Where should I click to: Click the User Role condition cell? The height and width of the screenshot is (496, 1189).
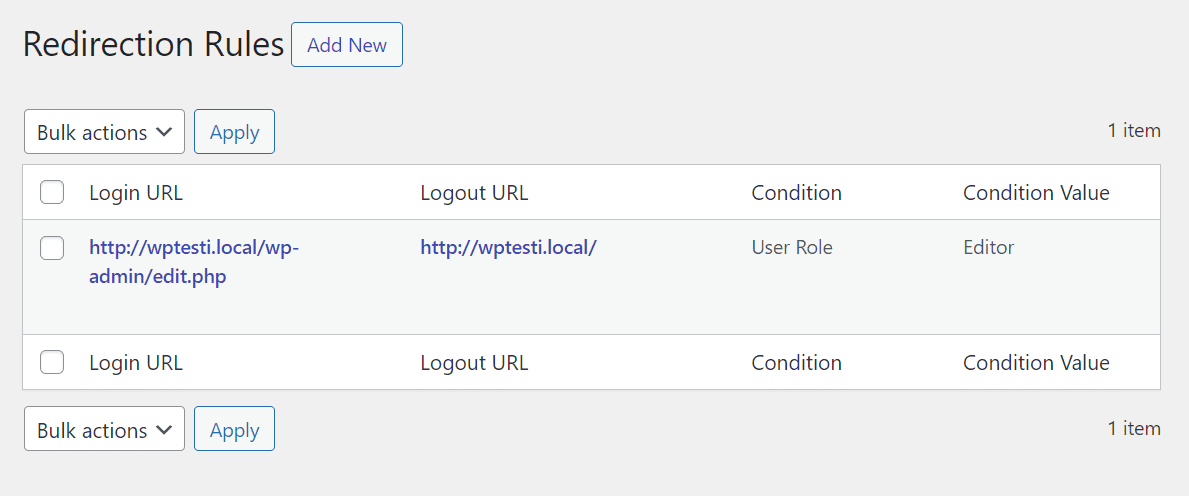click(792, 247)
